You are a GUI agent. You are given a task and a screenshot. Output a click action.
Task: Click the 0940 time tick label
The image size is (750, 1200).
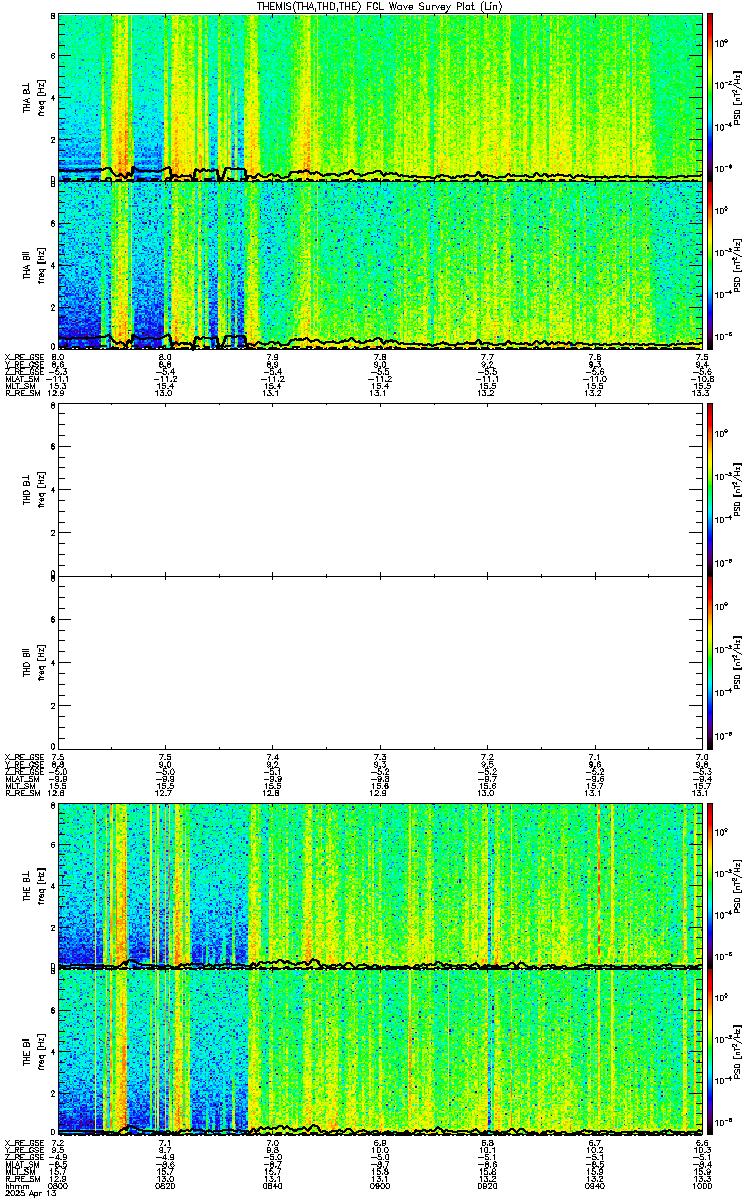[x=595, y=1187]
